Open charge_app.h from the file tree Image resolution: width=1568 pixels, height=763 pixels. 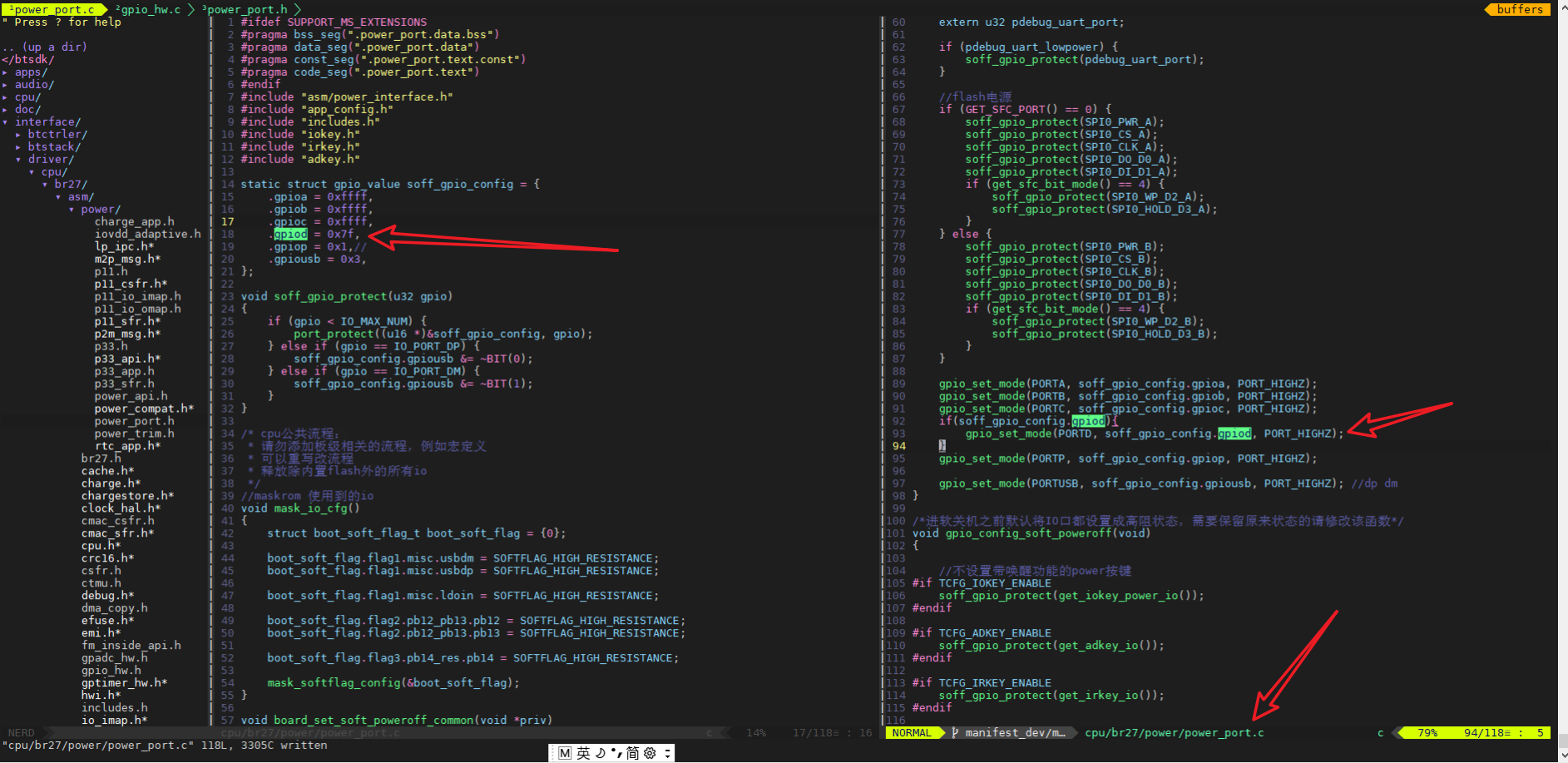click(x=134, y=221)
